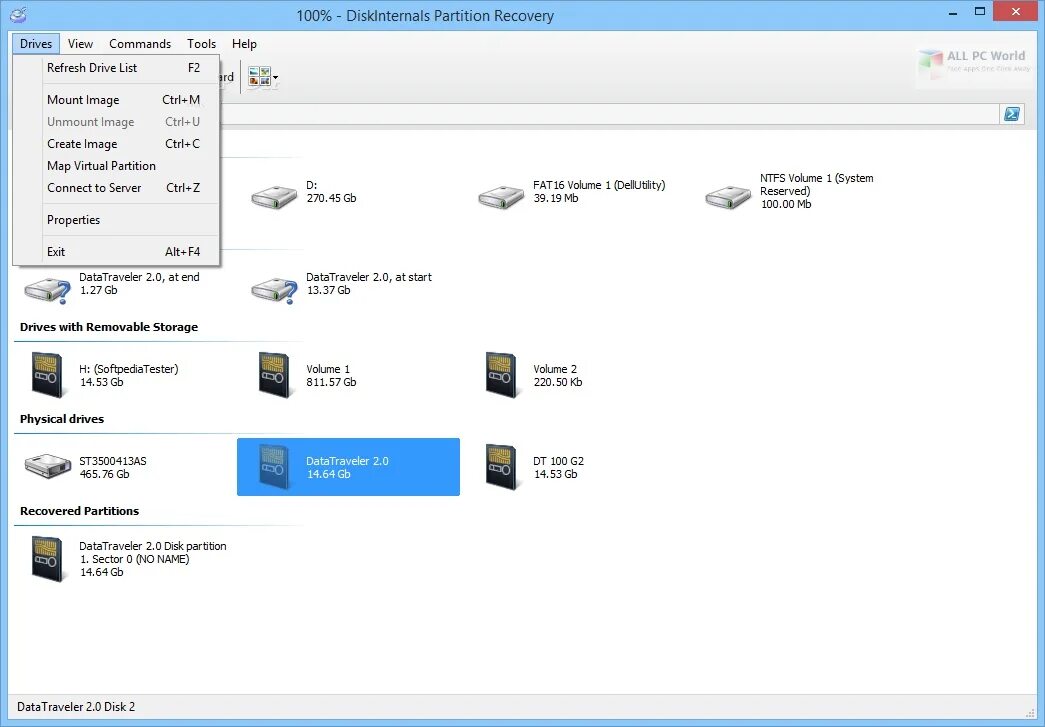Select highlighted DataTraveler 2.0 14.64 Gb icon
The image size is (1045, 727).
pos(275,467)
